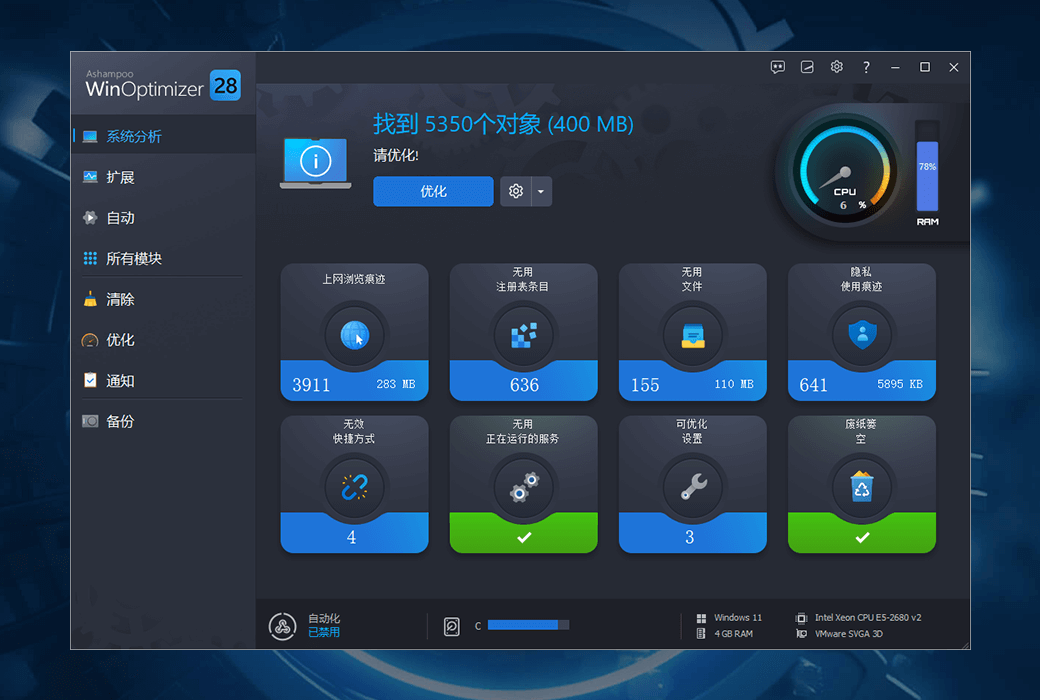The width and height of the screenshot is (1040, 700).
Task: Click the hard disk icon in status bar
Action: pos(452,626)
